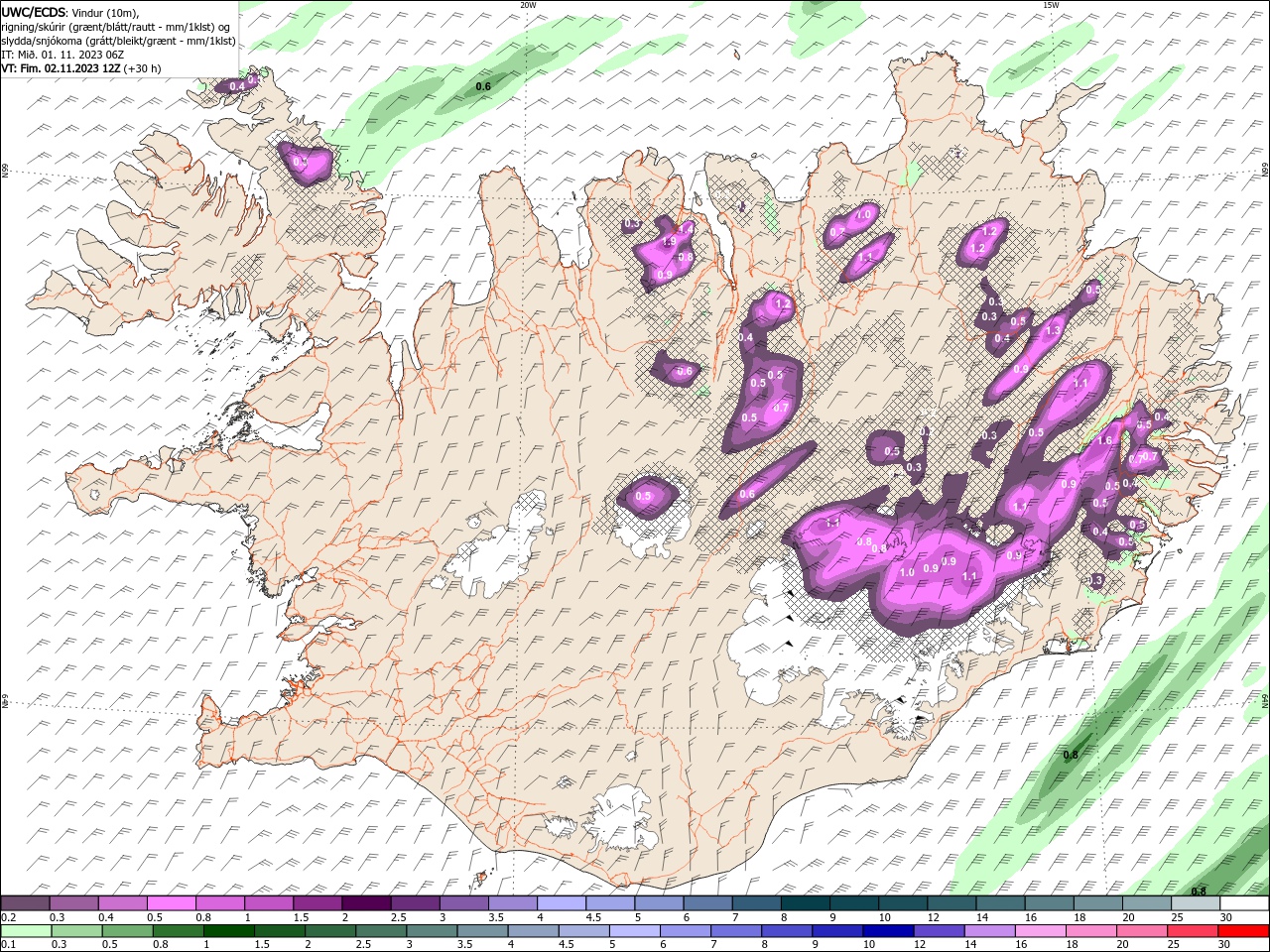The width and height of the screenshot is (1270, 952).
Task: Click the 1.9 snowfall value on the map
Action: click(x=669, y=241)
